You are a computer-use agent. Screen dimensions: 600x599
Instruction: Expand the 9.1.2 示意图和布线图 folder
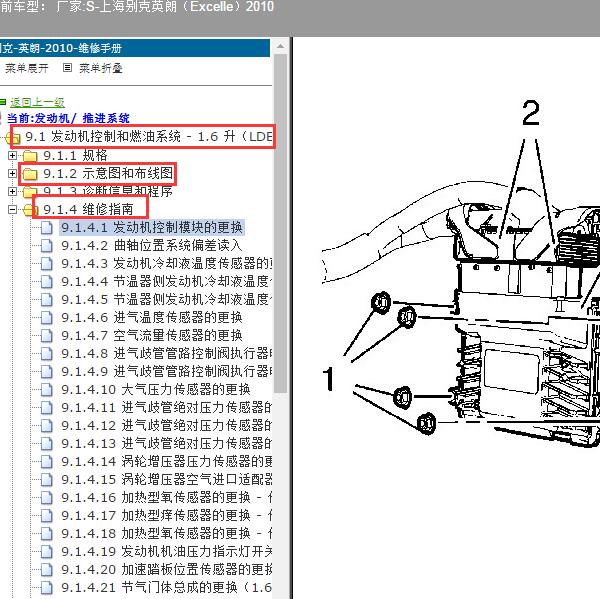[12, 173]
